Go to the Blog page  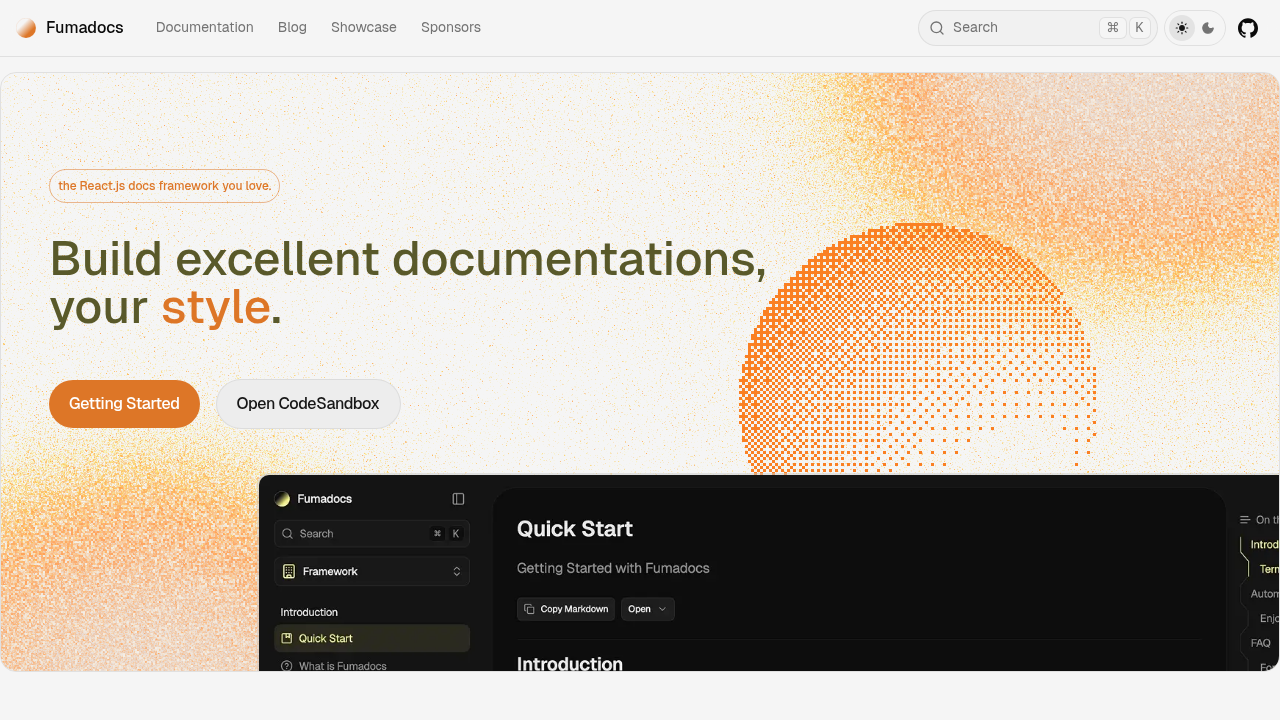[292, 28]
